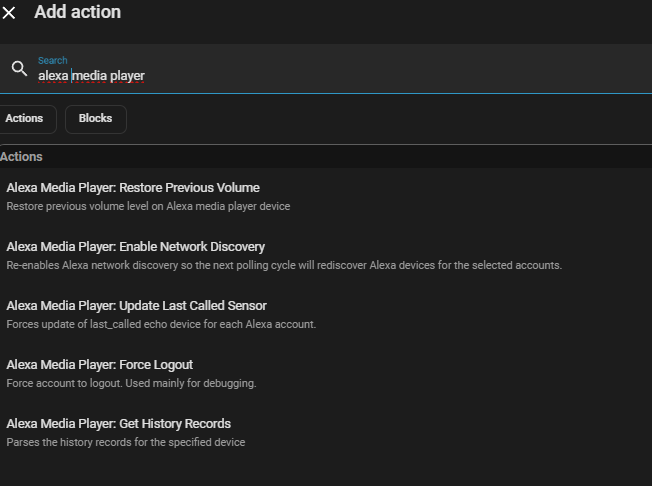Click the 'Forces update of last_called' description
This screenshot has height=486, width=652.
tap(161, 325)
